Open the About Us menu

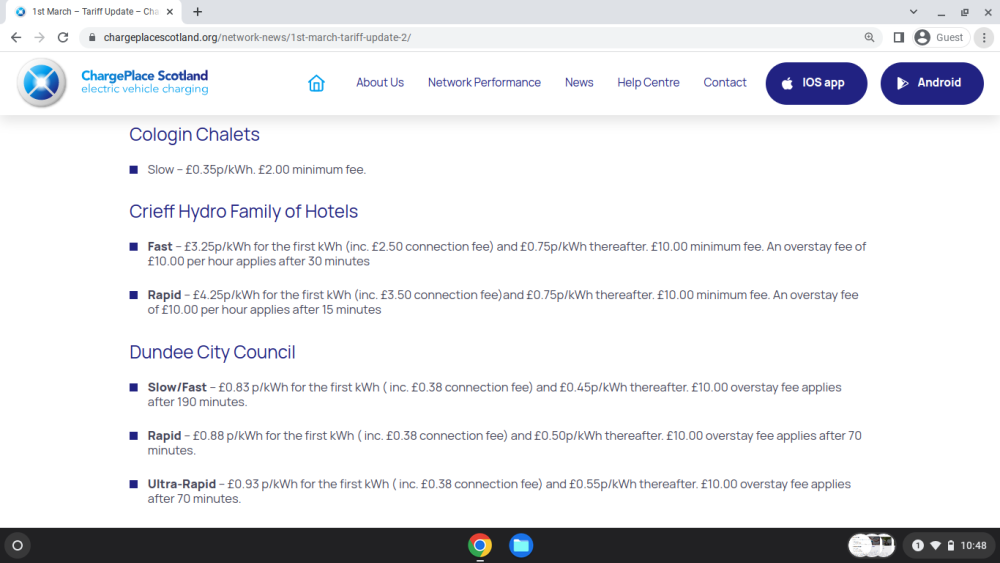coord(379,82)
